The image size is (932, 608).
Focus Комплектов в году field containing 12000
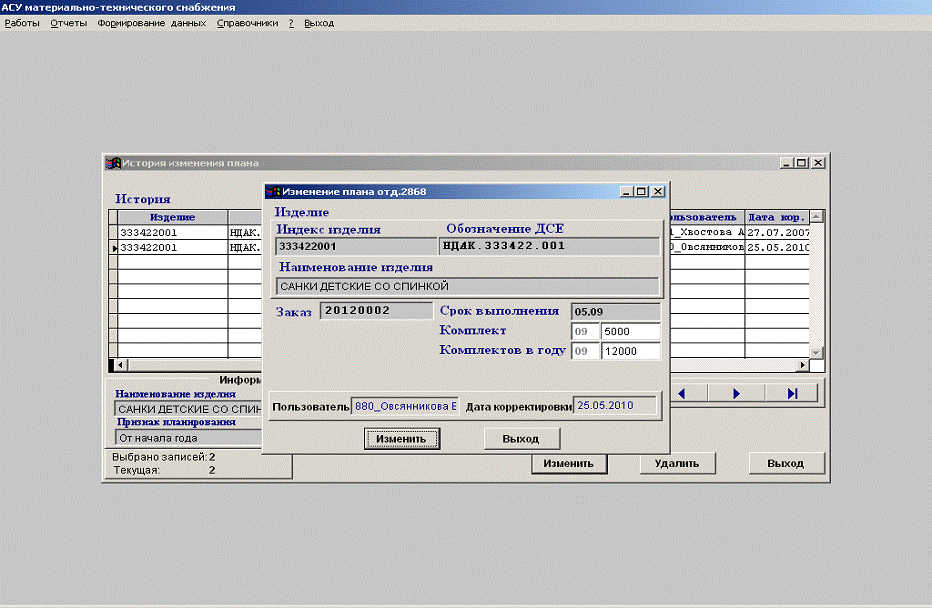(x=630, y=351)
